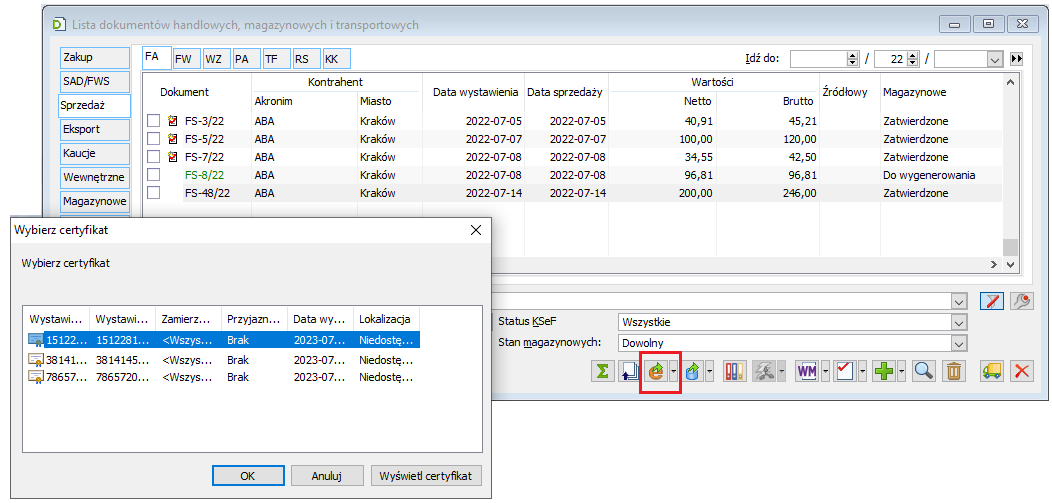Viewport: 1052px width, 503px height.
Task: Select the FS-48/22 document row
Action: point(572,193)
